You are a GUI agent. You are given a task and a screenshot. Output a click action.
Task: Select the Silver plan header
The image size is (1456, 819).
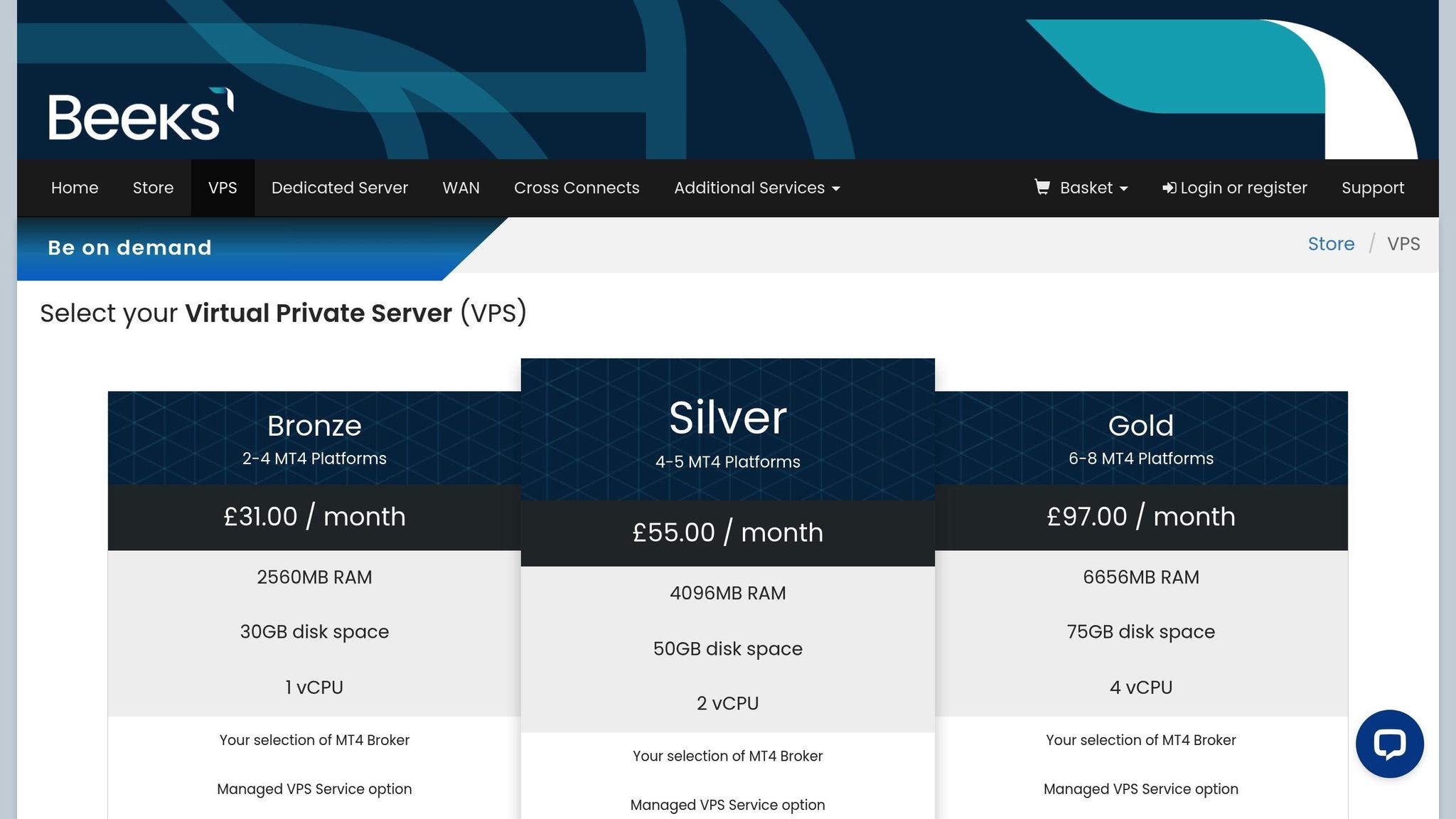[727, 418]
